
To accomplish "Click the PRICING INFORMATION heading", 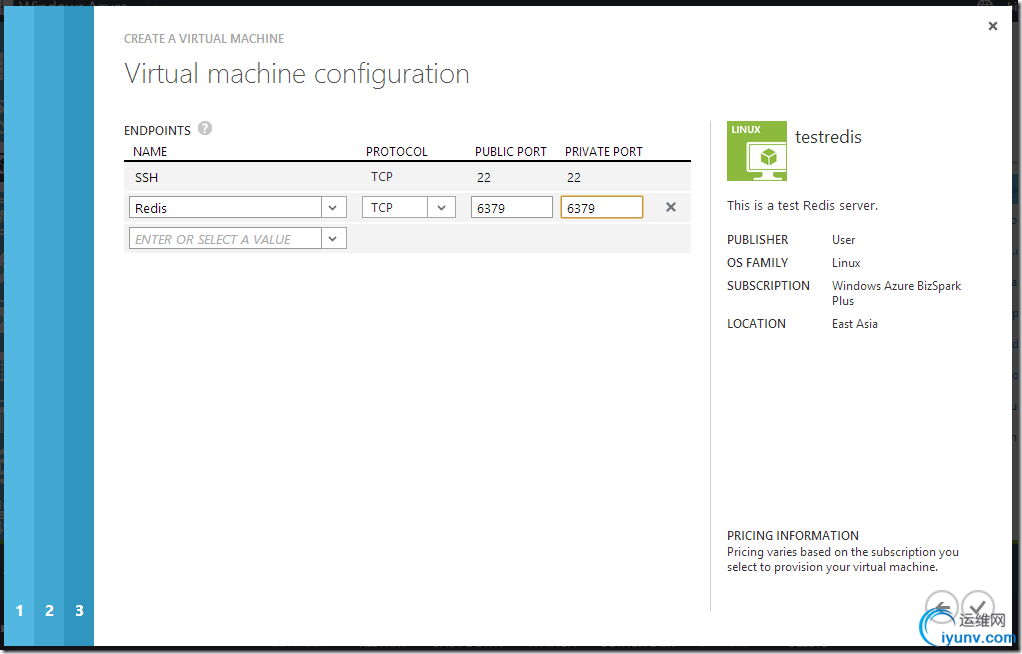I will point(793,535).
